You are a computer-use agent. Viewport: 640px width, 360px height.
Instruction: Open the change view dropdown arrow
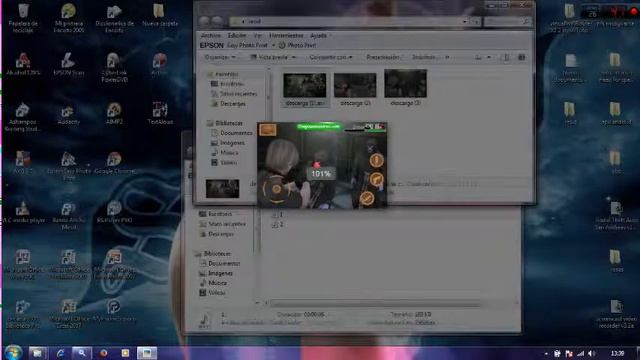[x=489, y=58]
